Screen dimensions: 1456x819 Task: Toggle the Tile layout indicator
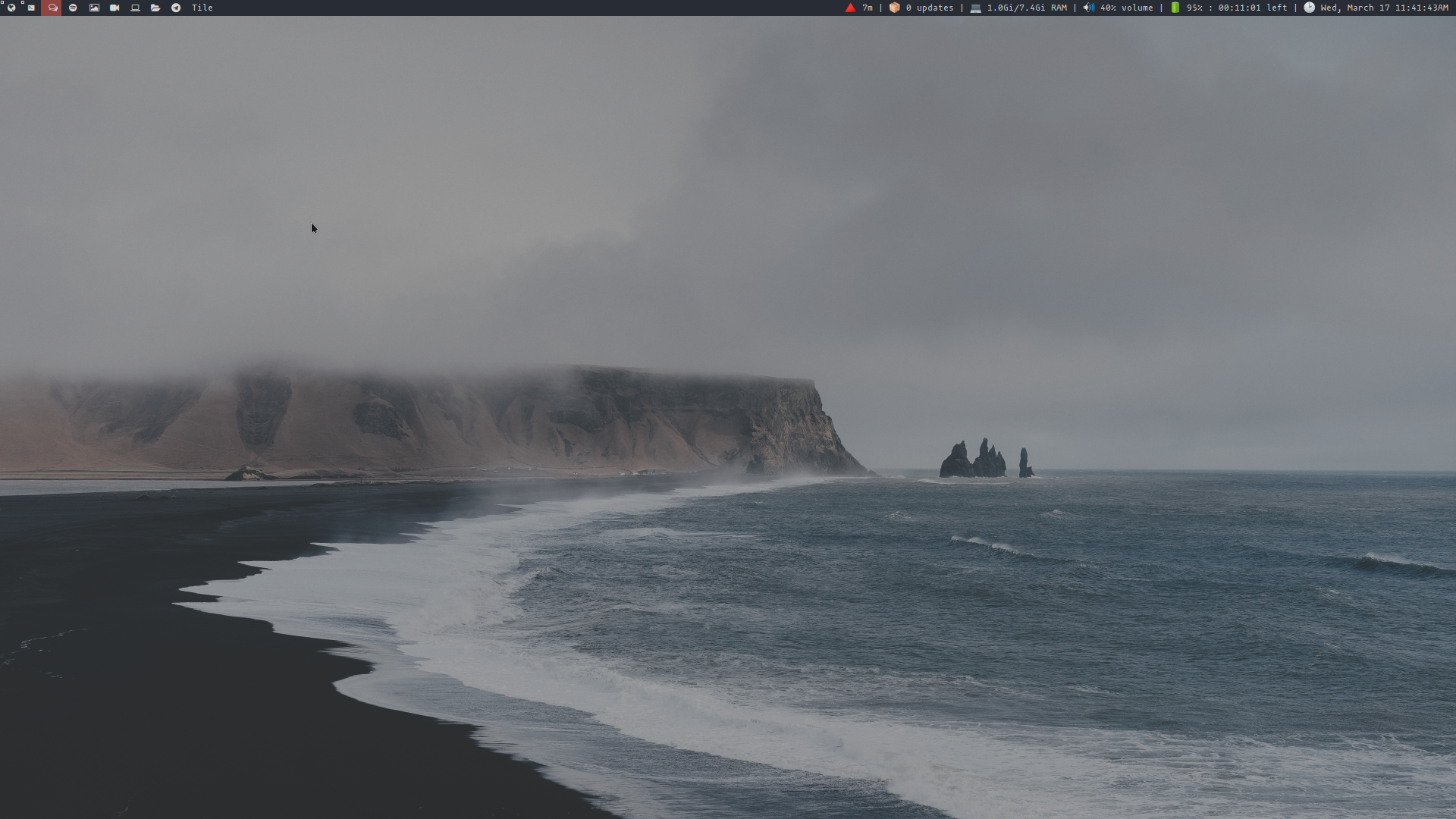point(202,8)
